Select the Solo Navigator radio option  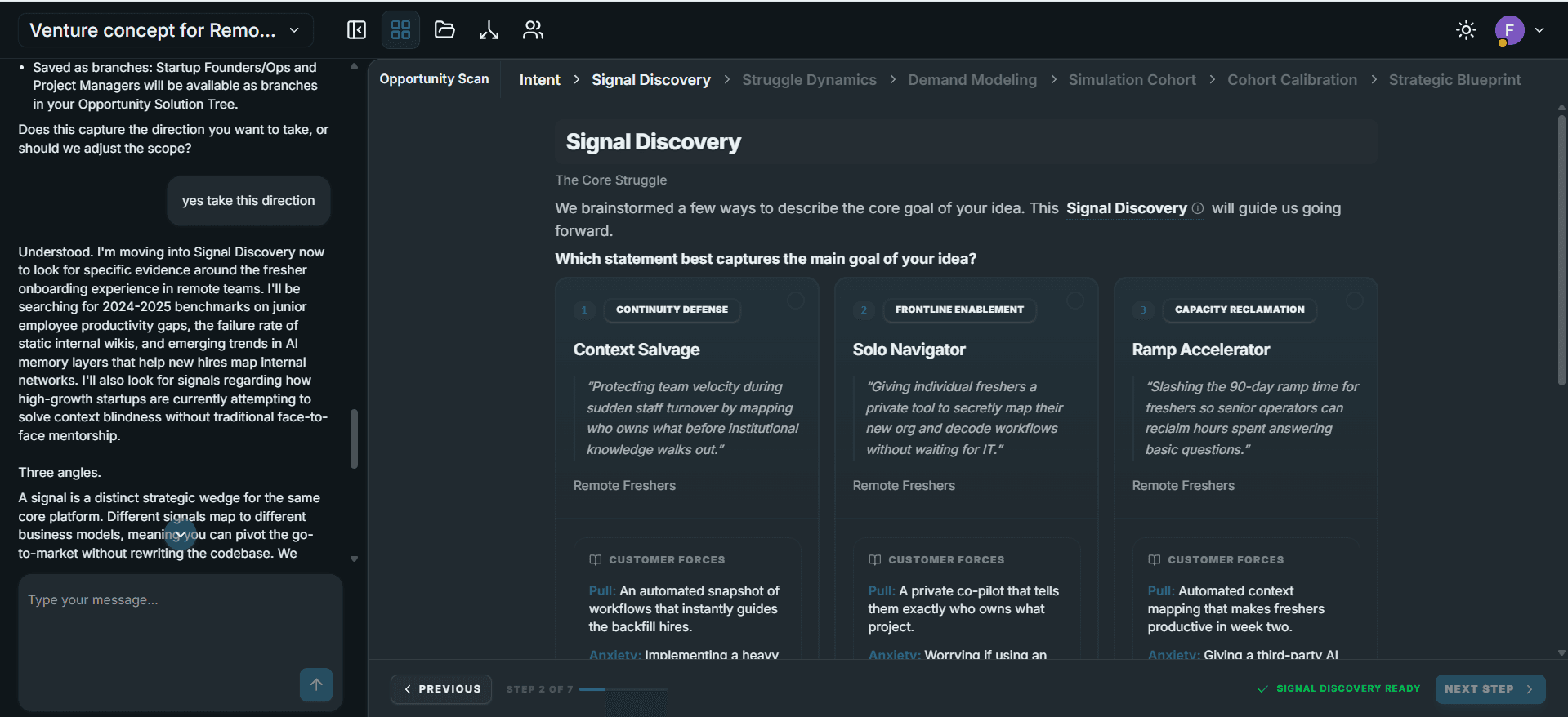tap(1075, 301)
